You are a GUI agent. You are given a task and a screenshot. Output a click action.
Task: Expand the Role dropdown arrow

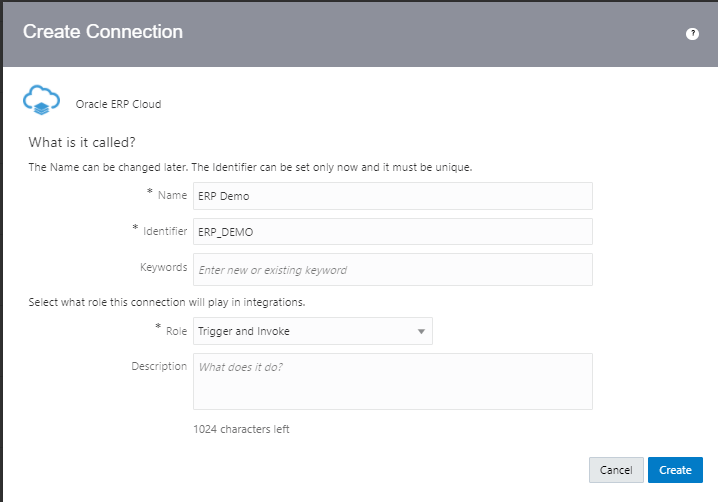421,331
